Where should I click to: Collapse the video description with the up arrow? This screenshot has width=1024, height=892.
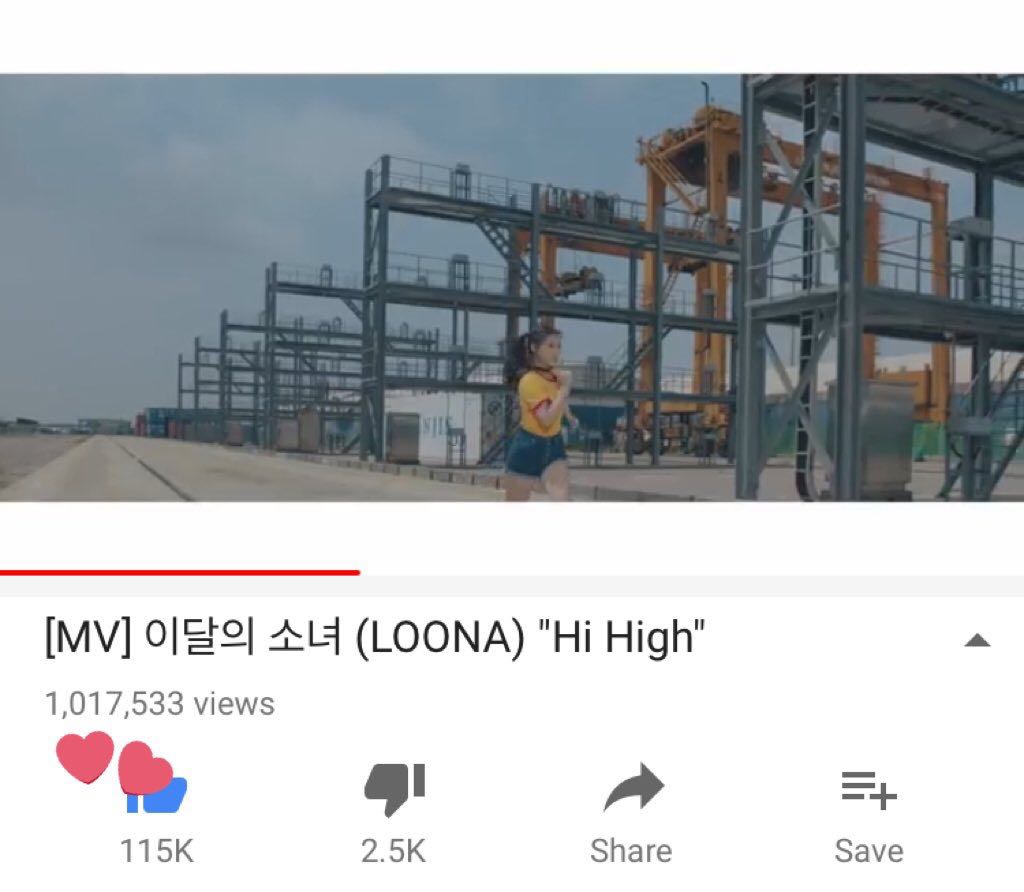coord(977,640)
